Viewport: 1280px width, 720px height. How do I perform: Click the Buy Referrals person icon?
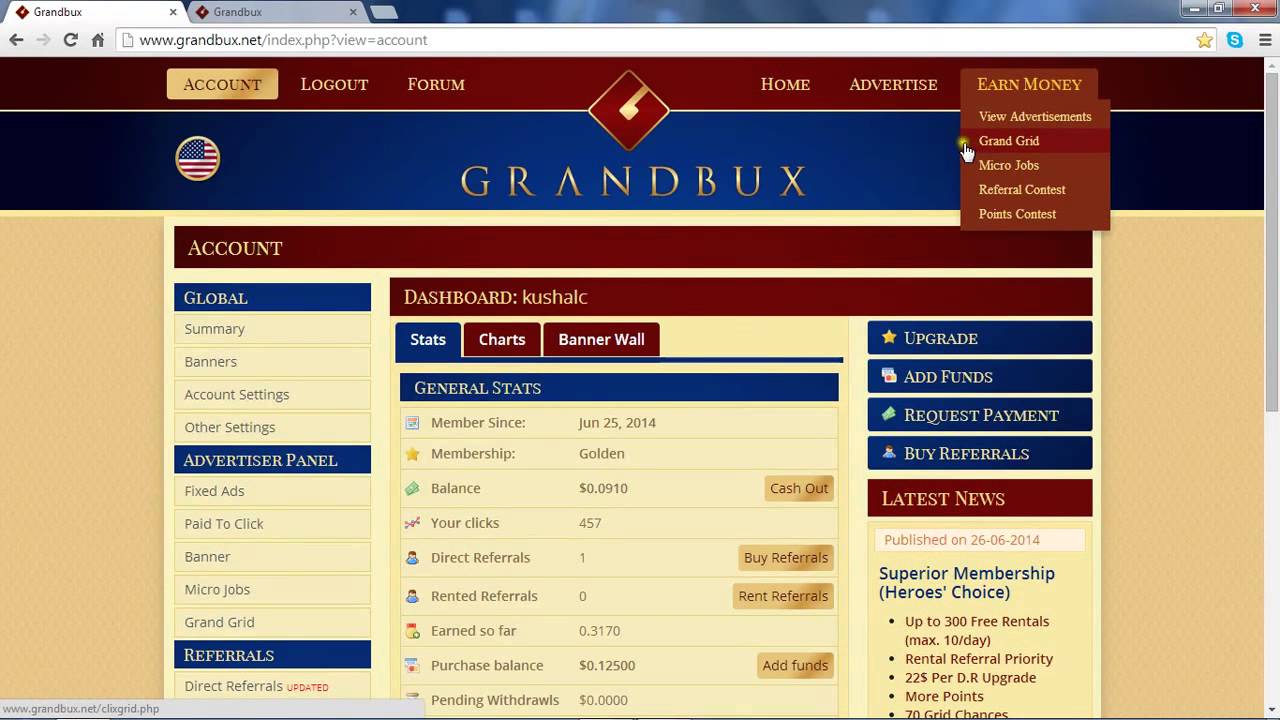point(889,452)
